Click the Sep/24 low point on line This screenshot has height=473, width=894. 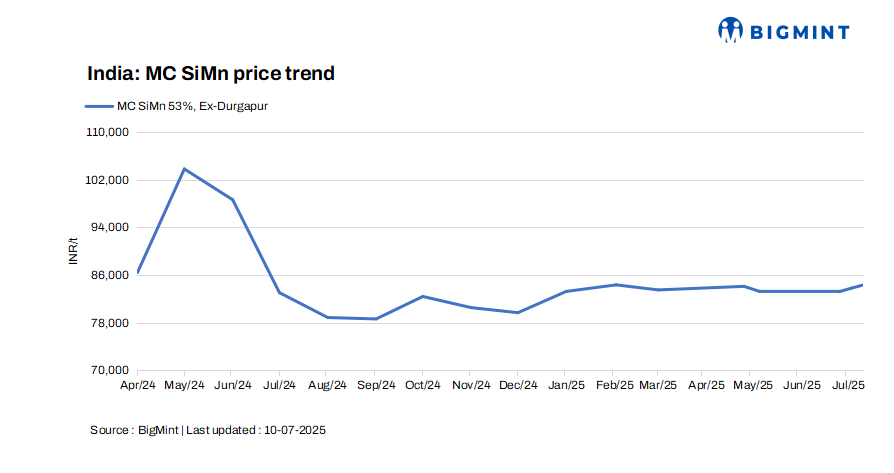[x=375, y=319]
